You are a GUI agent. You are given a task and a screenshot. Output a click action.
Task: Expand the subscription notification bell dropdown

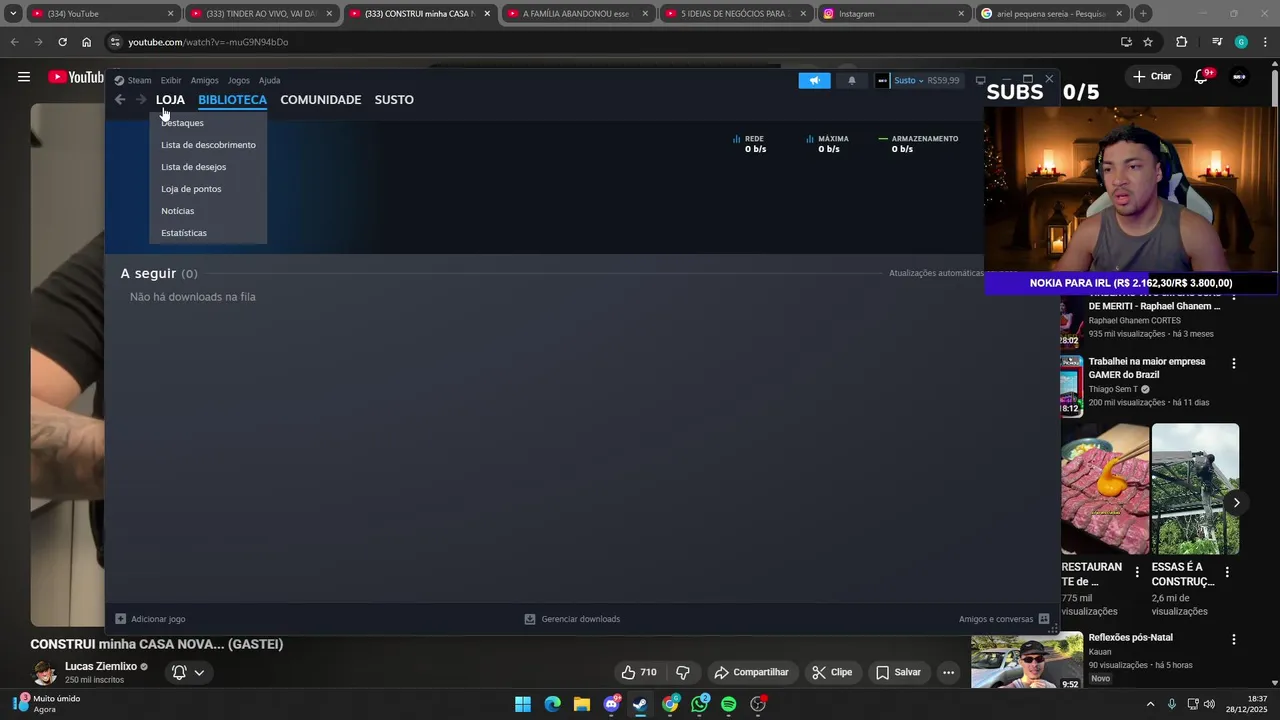(188, 672)
